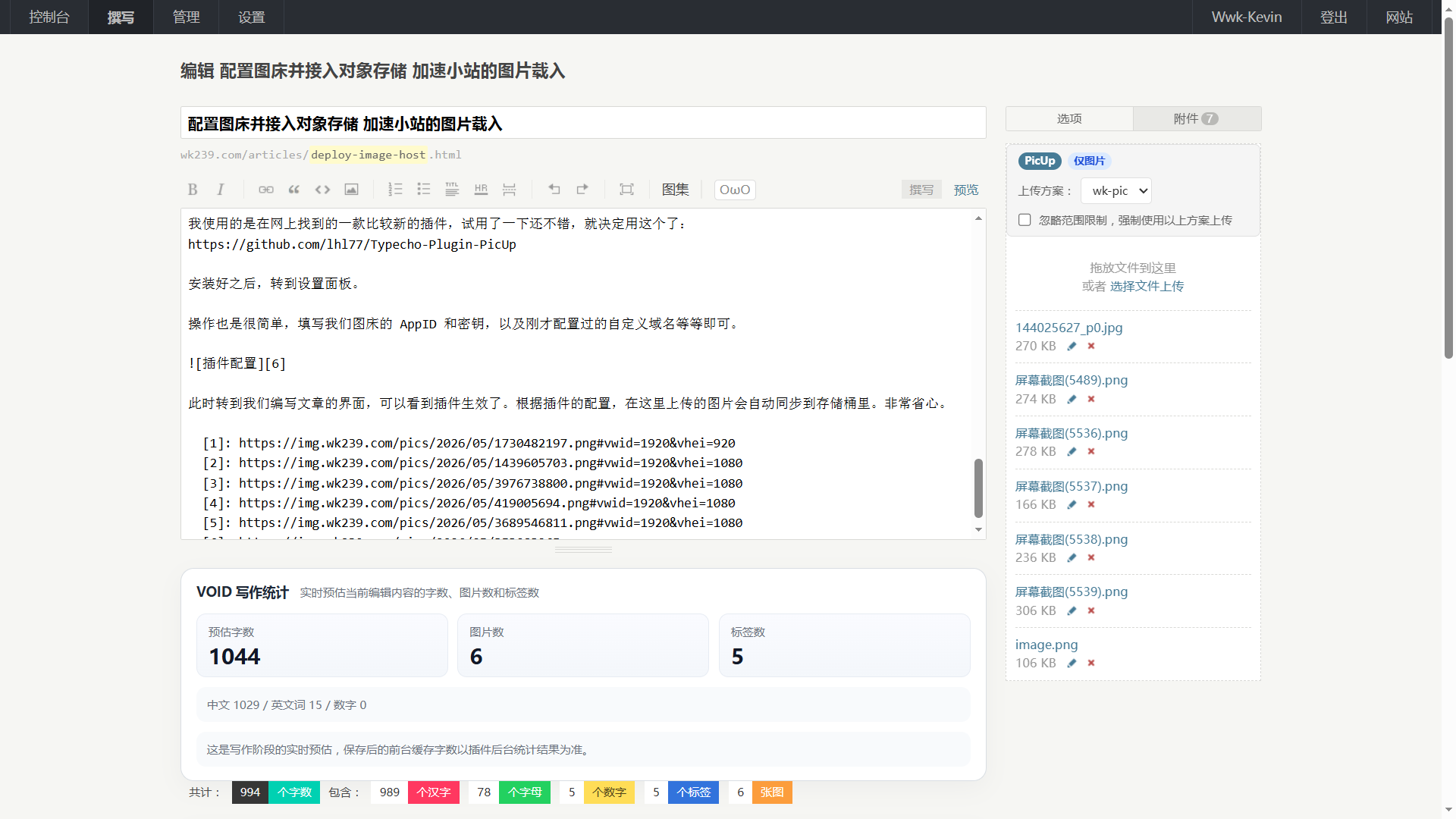Viewport: 1456px width, 819px height.
Task: Insert a hyperlink via the link icon
Action: coord(266,190)
